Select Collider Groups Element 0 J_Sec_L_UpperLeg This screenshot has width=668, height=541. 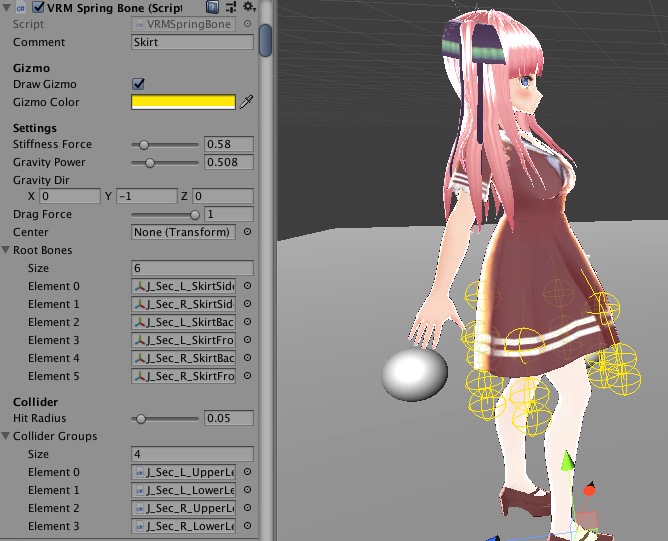(183, 472)
